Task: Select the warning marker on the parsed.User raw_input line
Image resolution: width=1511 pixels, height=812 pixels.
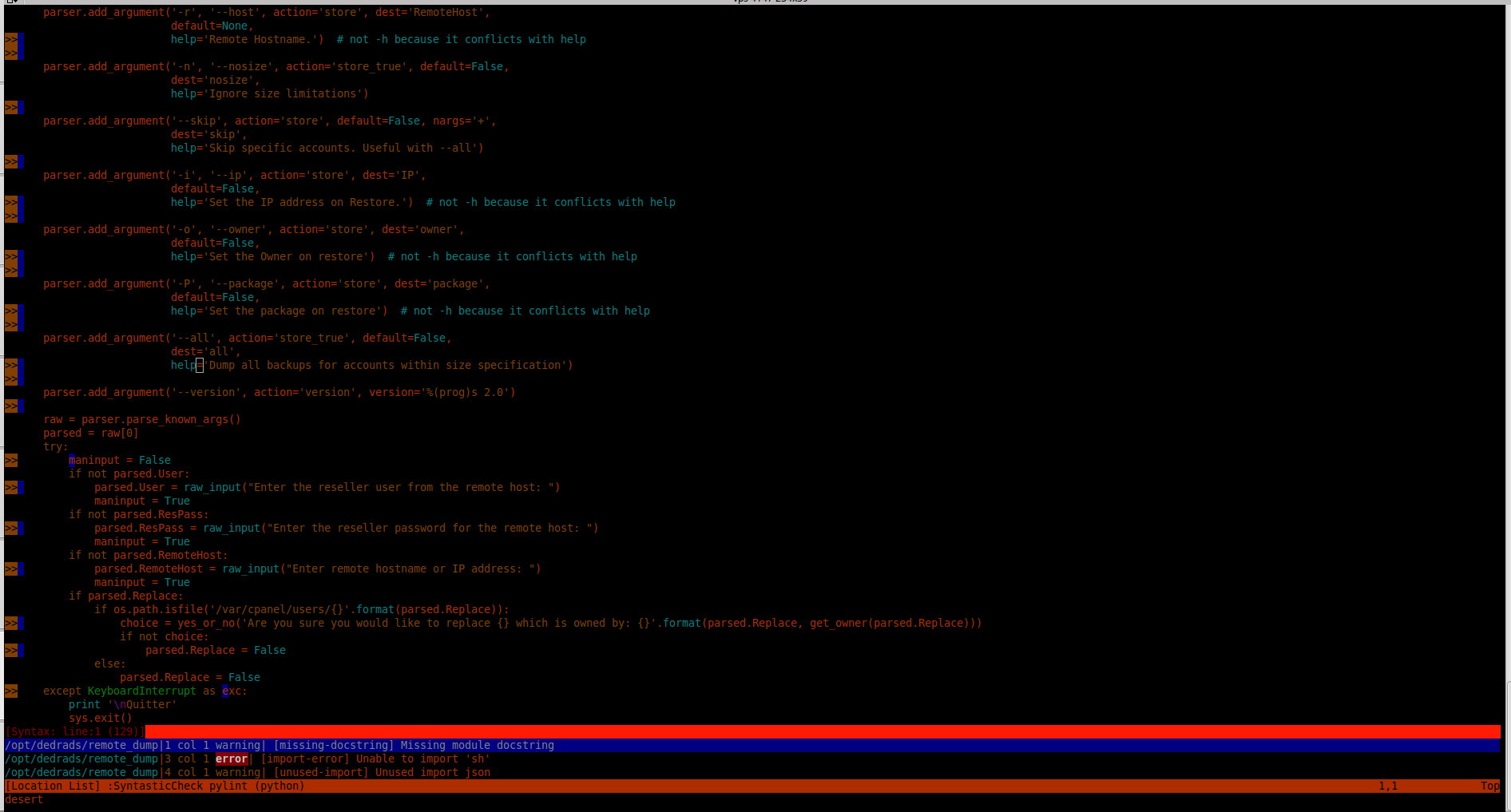Action: click(x=11, y=488)
